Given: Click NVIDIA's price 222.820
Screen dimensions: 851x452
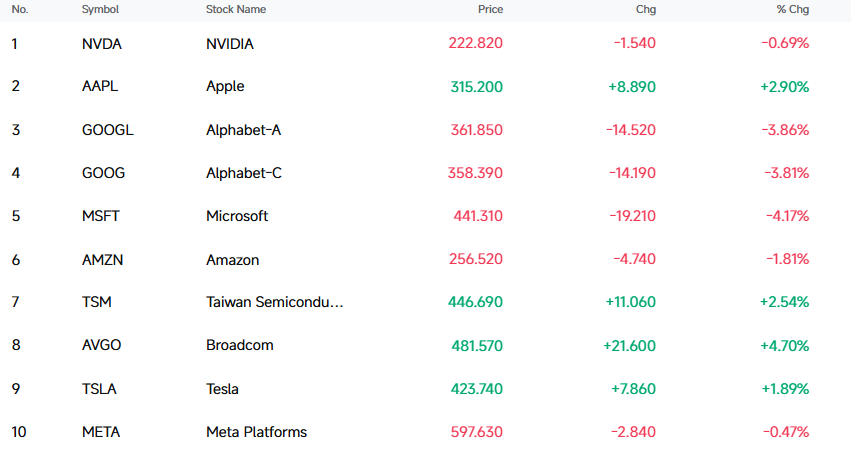Looking at the screenshot, I should (x=475, y=43).
